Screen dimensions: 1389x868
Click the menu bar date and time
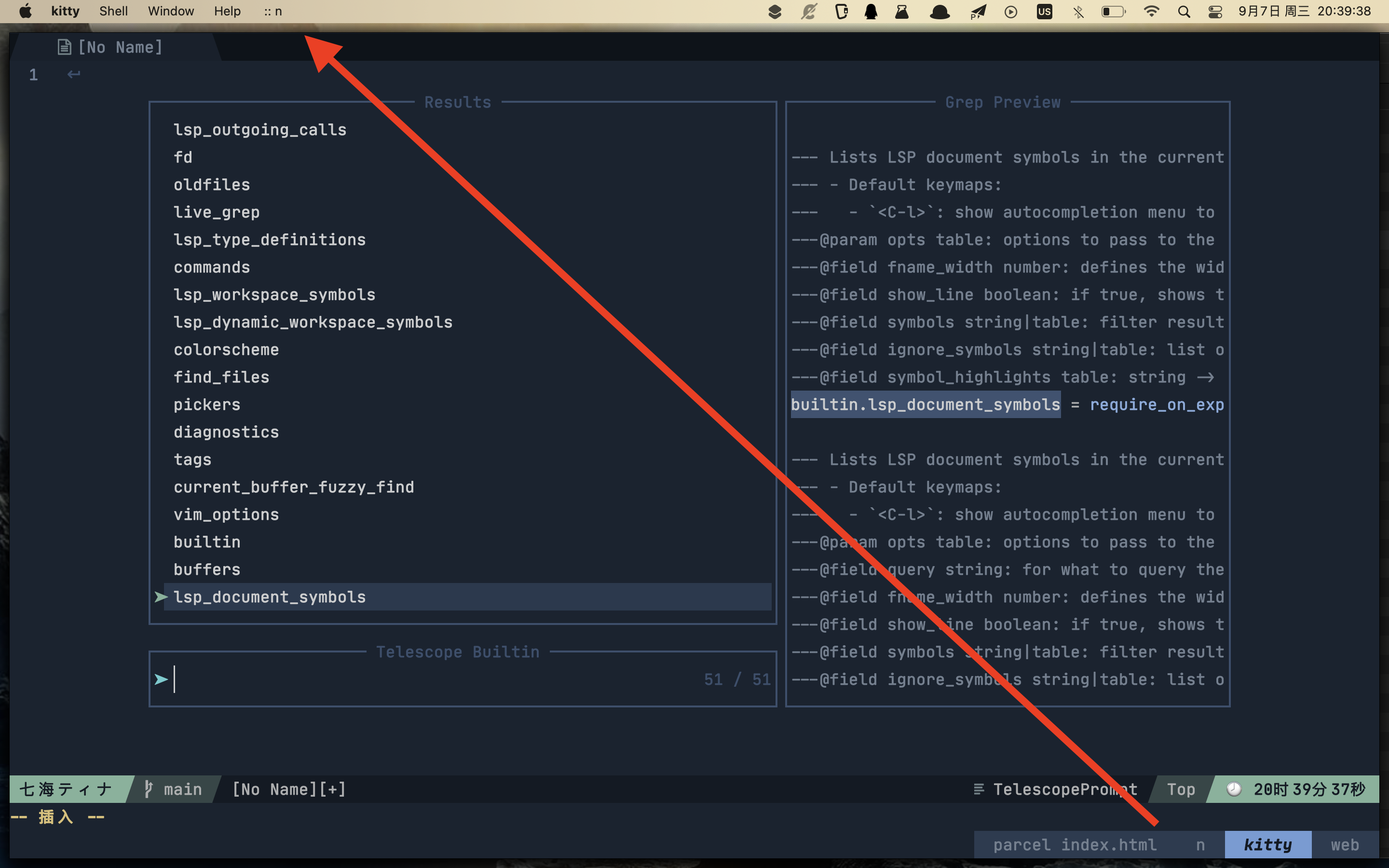[1305, 12]
